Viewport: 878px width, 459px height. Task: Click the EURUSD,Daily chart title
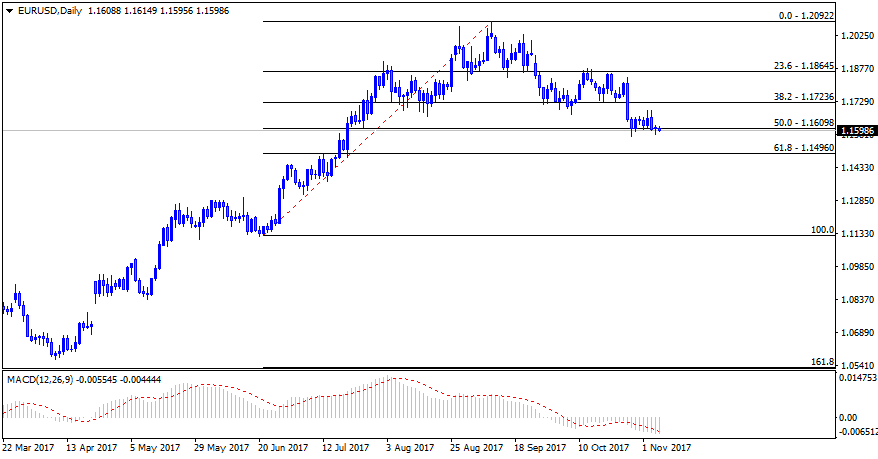pyautogui.click(x=50, y=10)
